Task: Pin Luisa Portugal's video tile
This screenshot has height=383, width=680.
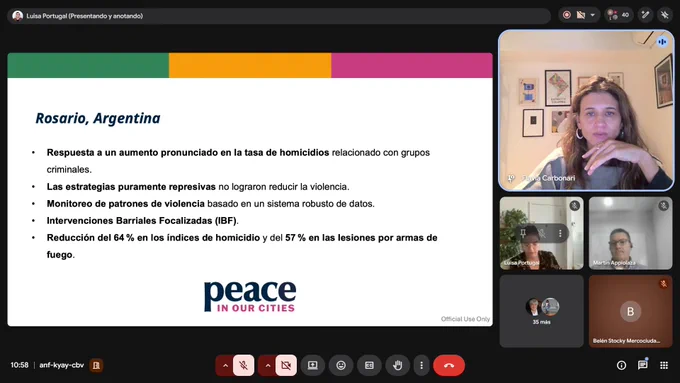Action: [x=523, y=234]
